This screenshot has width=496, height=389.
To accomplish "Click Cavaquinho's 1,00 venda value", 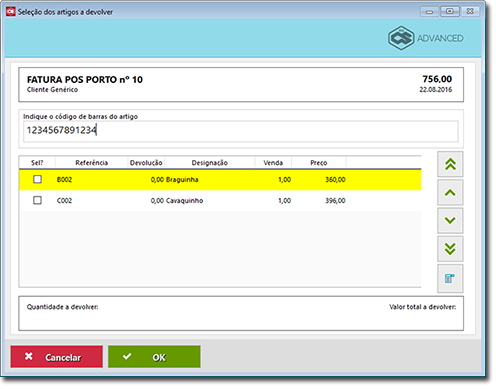I will point(284,201).
